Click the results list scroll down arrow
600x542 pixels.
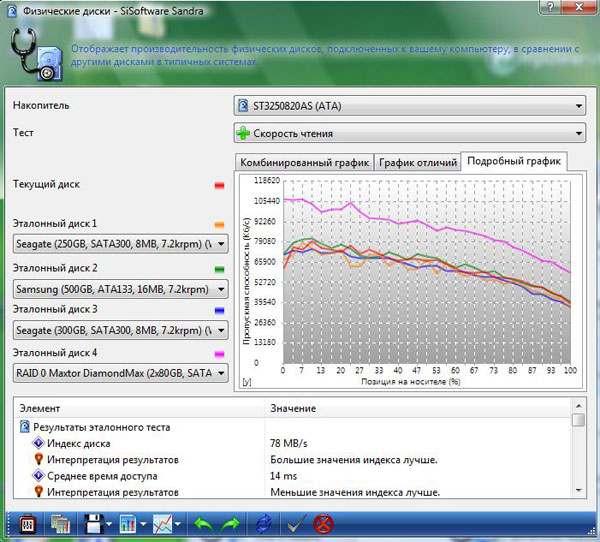tap(579, 490)
